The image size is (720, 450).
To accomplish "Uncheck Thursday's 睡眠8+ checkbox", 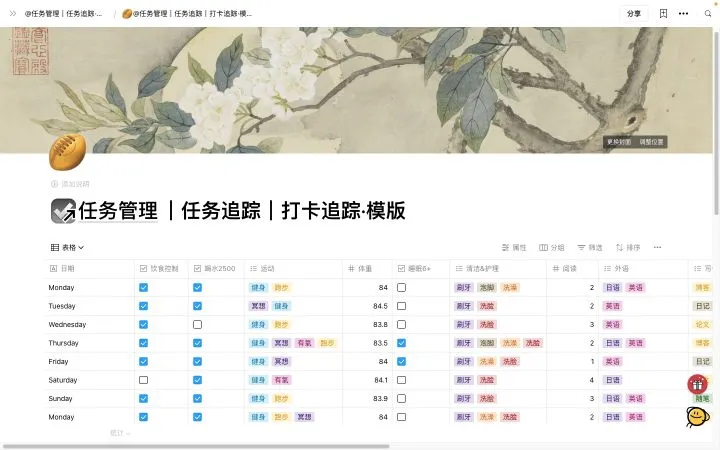I will tap(401, 343).
